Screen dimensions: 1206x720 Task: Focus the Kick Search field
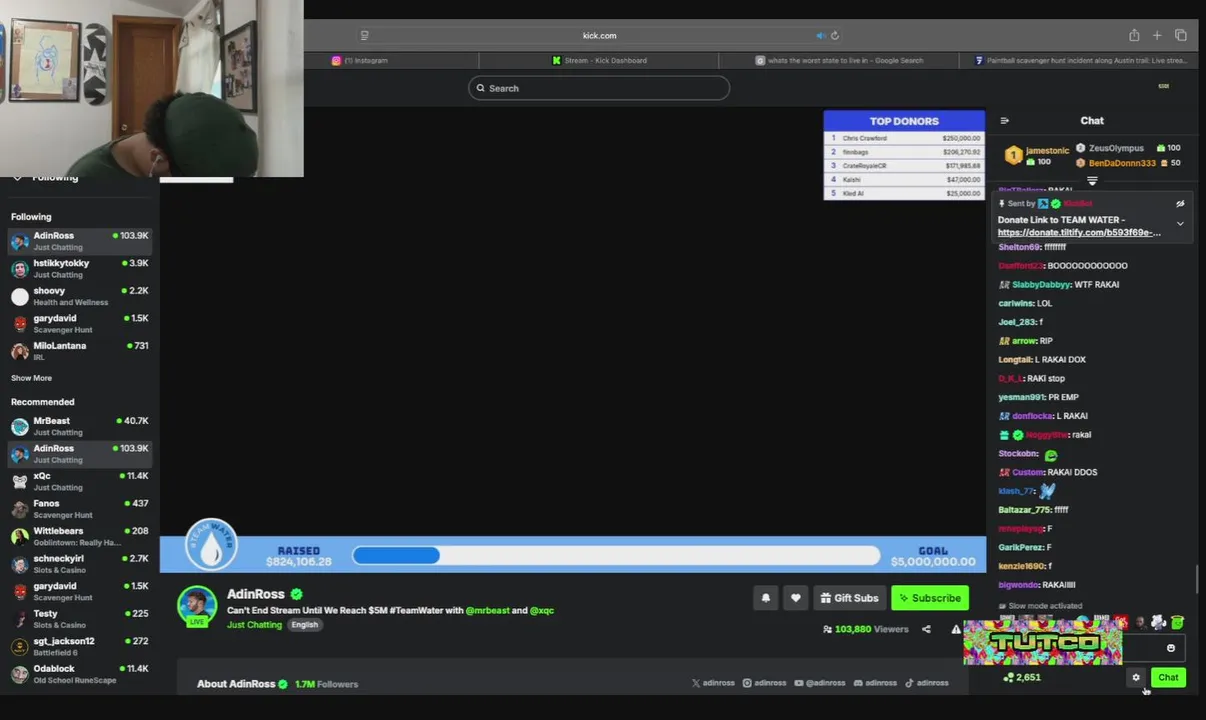click(x=599, y=88)
